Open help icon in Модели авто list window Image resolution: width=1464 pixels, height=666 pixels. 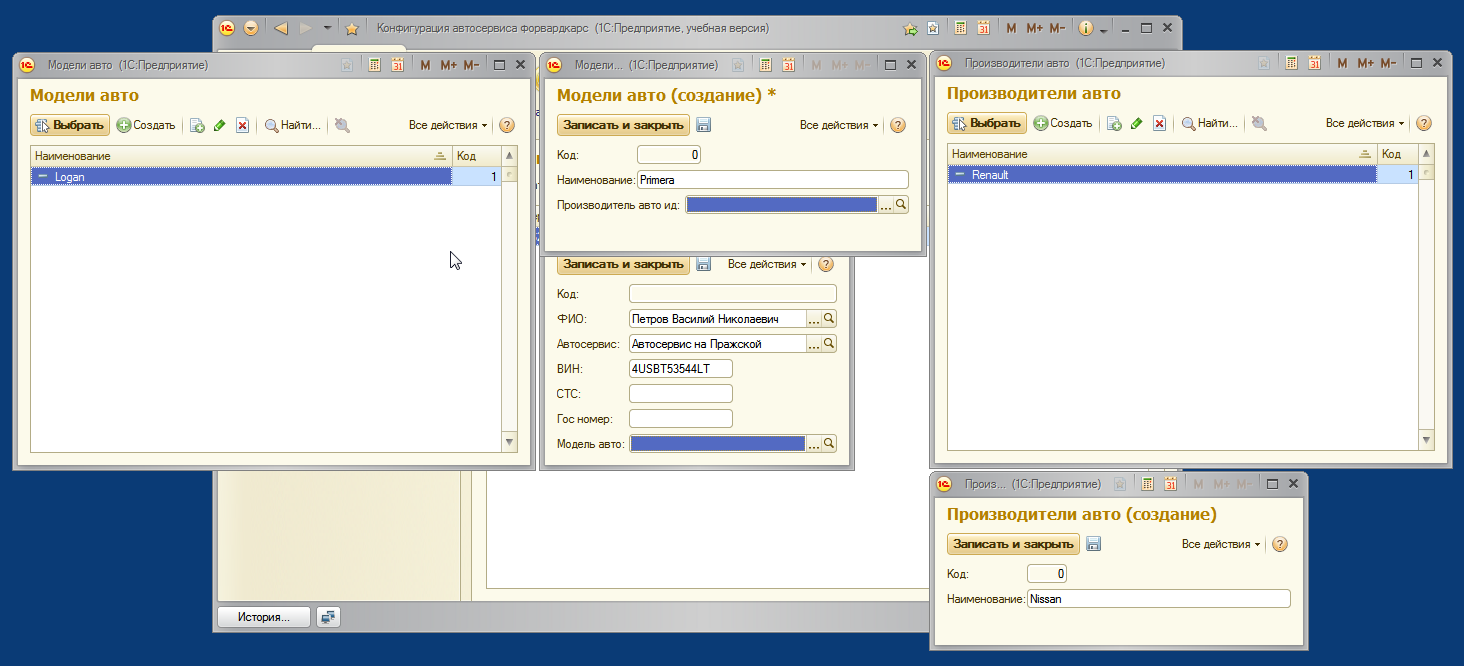[x=507, y=126]
